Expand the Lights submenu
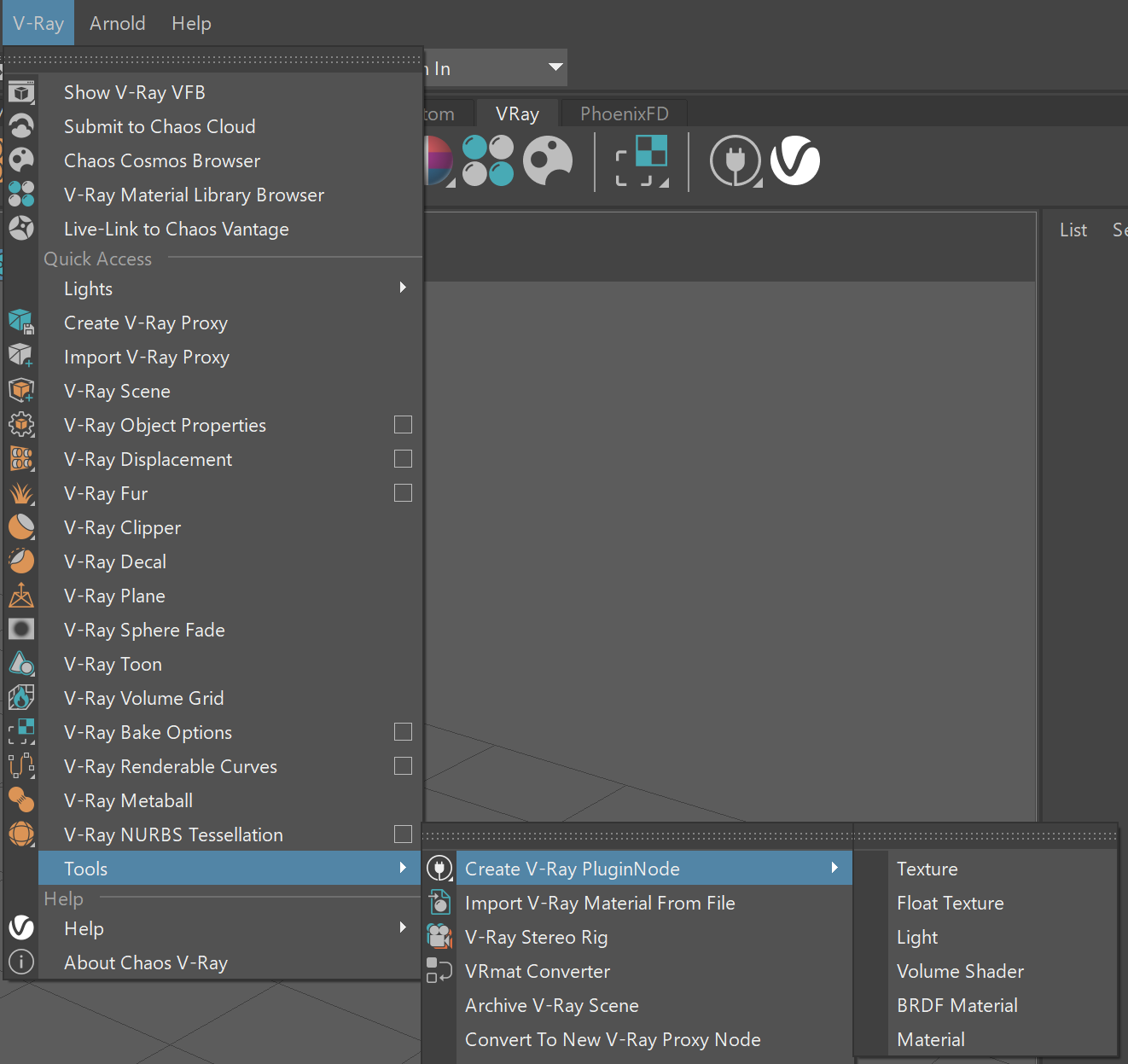This screenshot has width=1128, height=1064. 230,288
